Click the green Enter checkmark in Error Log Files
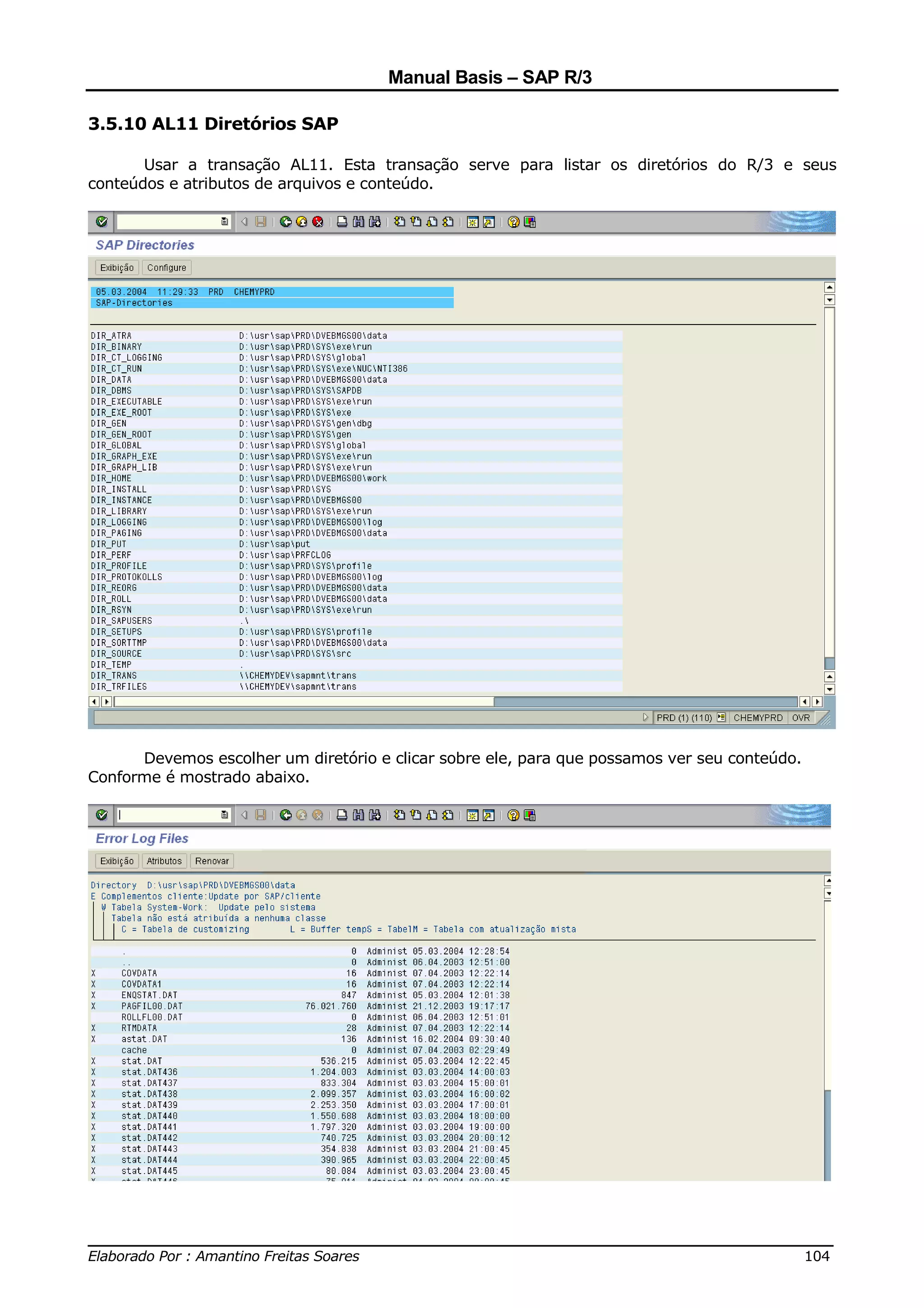 (102, 815)
